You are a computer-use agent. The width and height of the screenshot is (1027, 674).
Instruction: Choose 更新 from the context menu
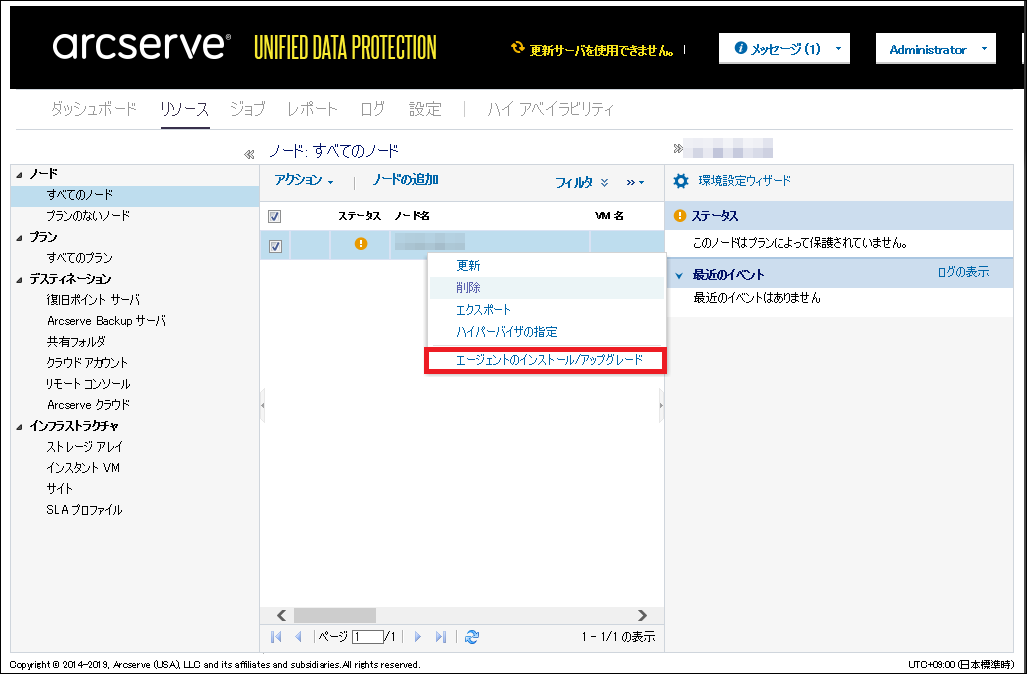pos(546,265)
